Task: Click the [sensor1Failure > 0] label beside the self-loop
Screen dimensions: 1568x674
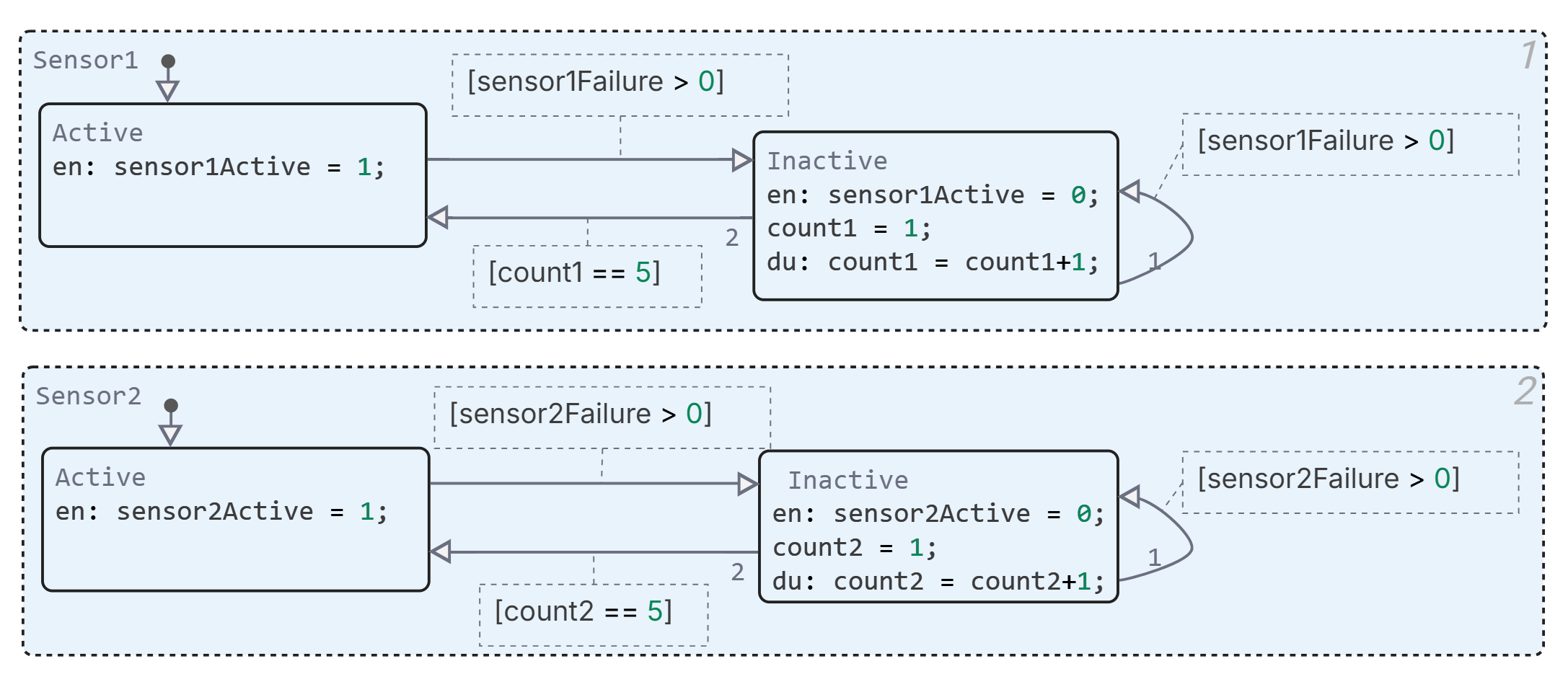Action: 1325,141
